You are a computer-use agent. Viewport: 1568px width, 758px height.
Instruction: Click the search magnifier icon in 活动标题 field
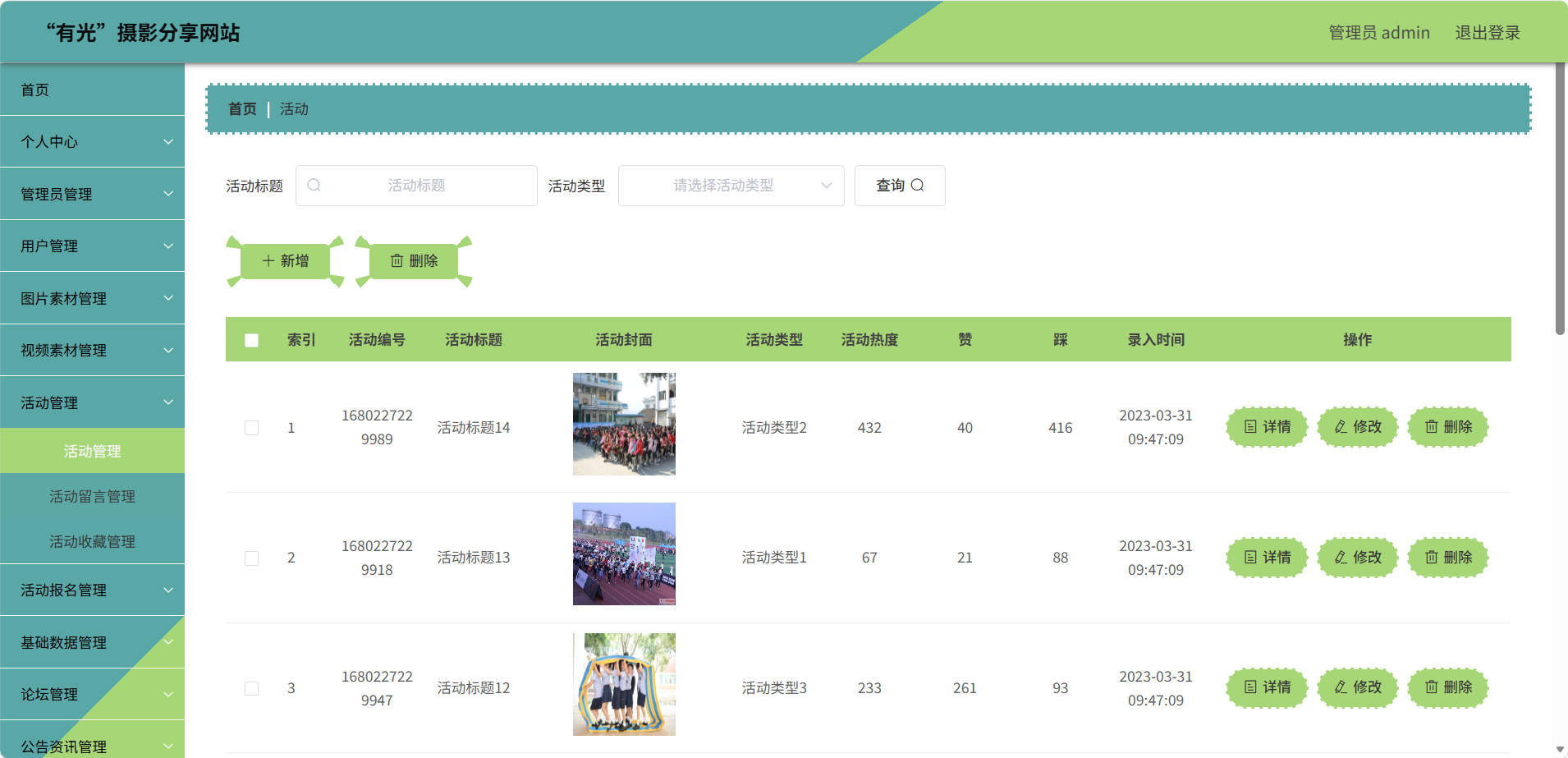tap(314, 186)
